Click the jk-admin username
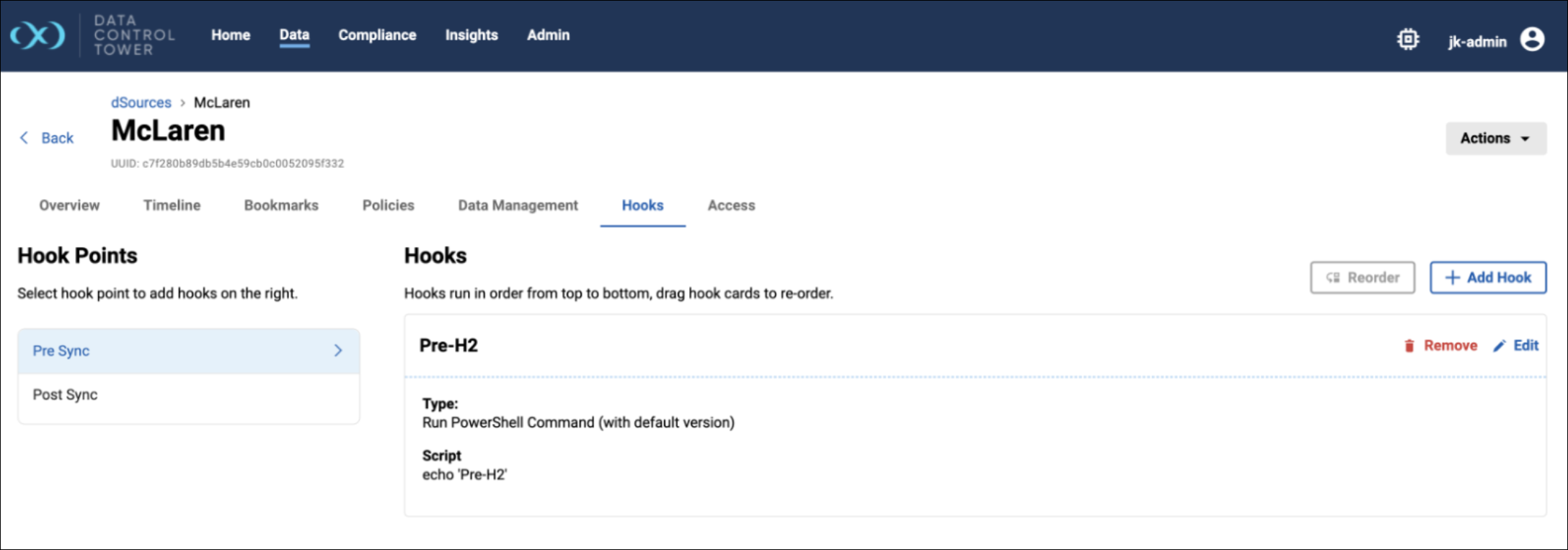This screenshot has width=1568, height=550. coord(1477,42)
